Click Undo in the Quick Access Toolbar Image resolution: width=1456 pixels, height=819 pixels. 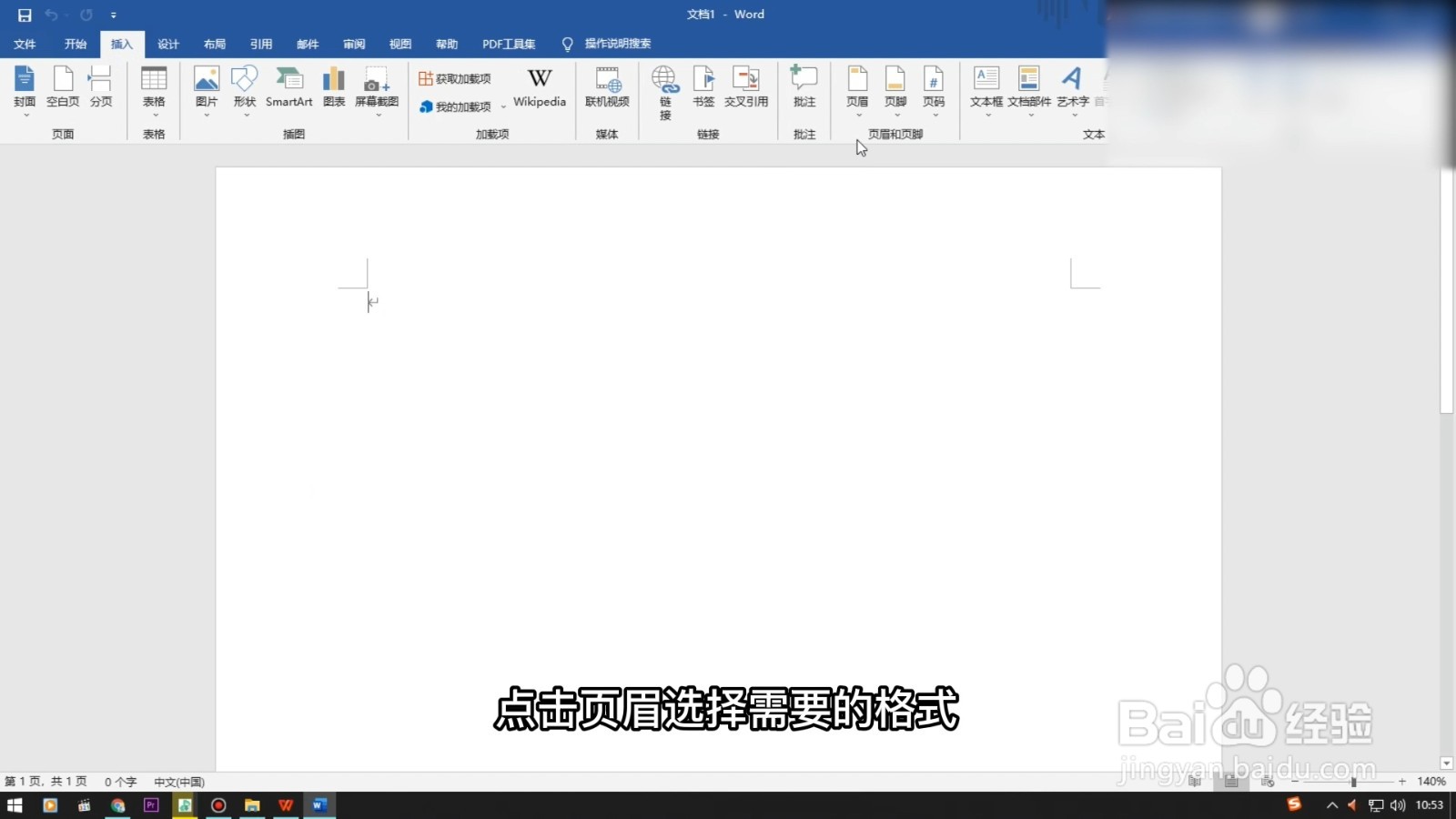pyautogui.click(x=52, y=15)
